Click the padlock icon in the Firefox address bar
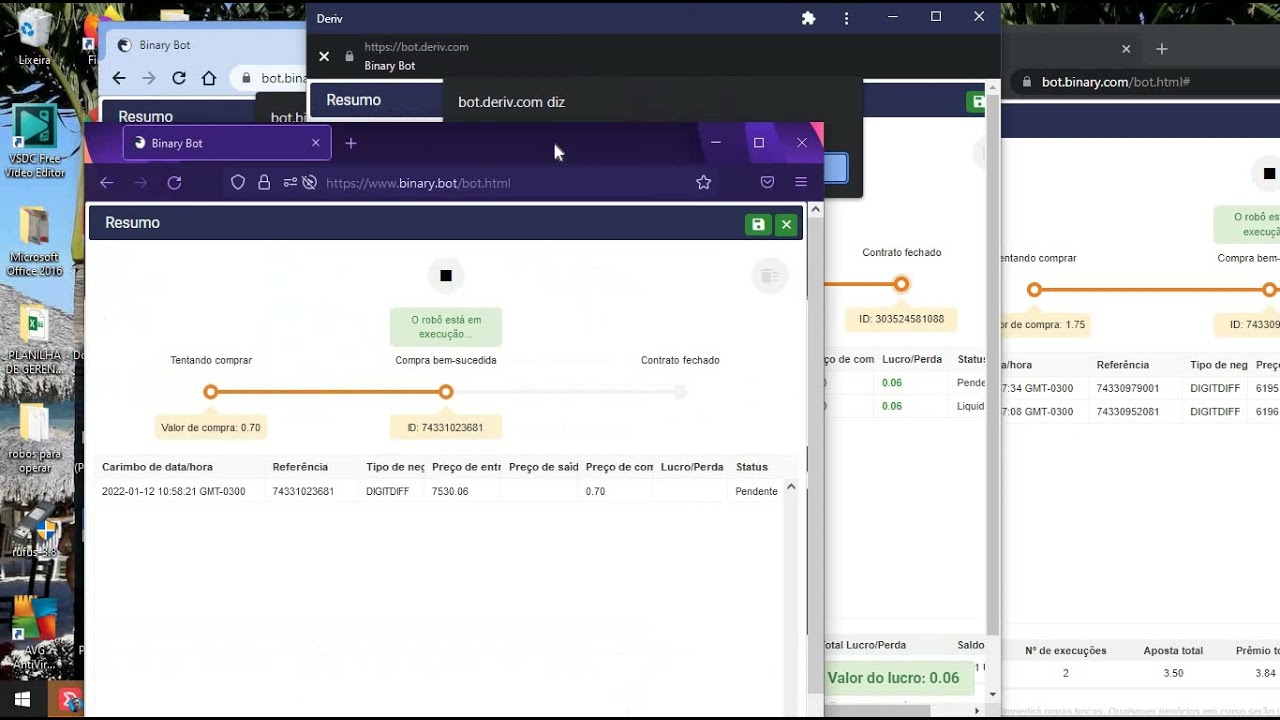The width and height of the screenshot is (1280, 720). tap(264, 183)
